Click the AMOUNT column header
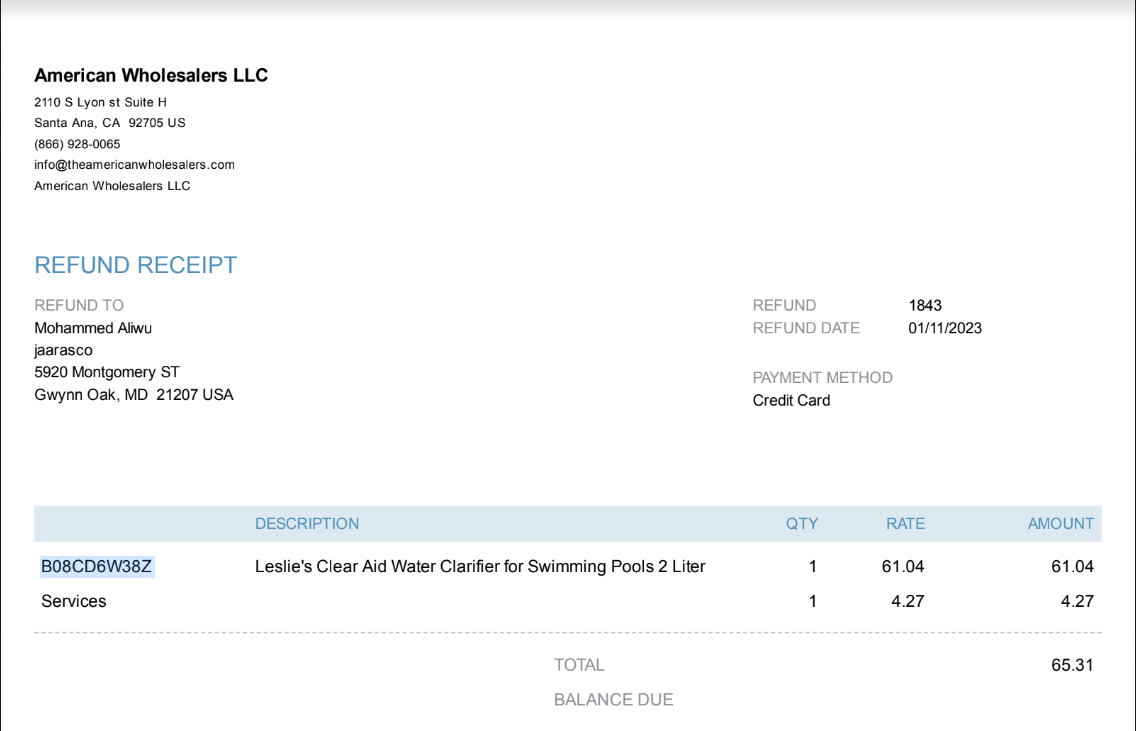Screen dimensions: 1136x731 pos(1060,524)
